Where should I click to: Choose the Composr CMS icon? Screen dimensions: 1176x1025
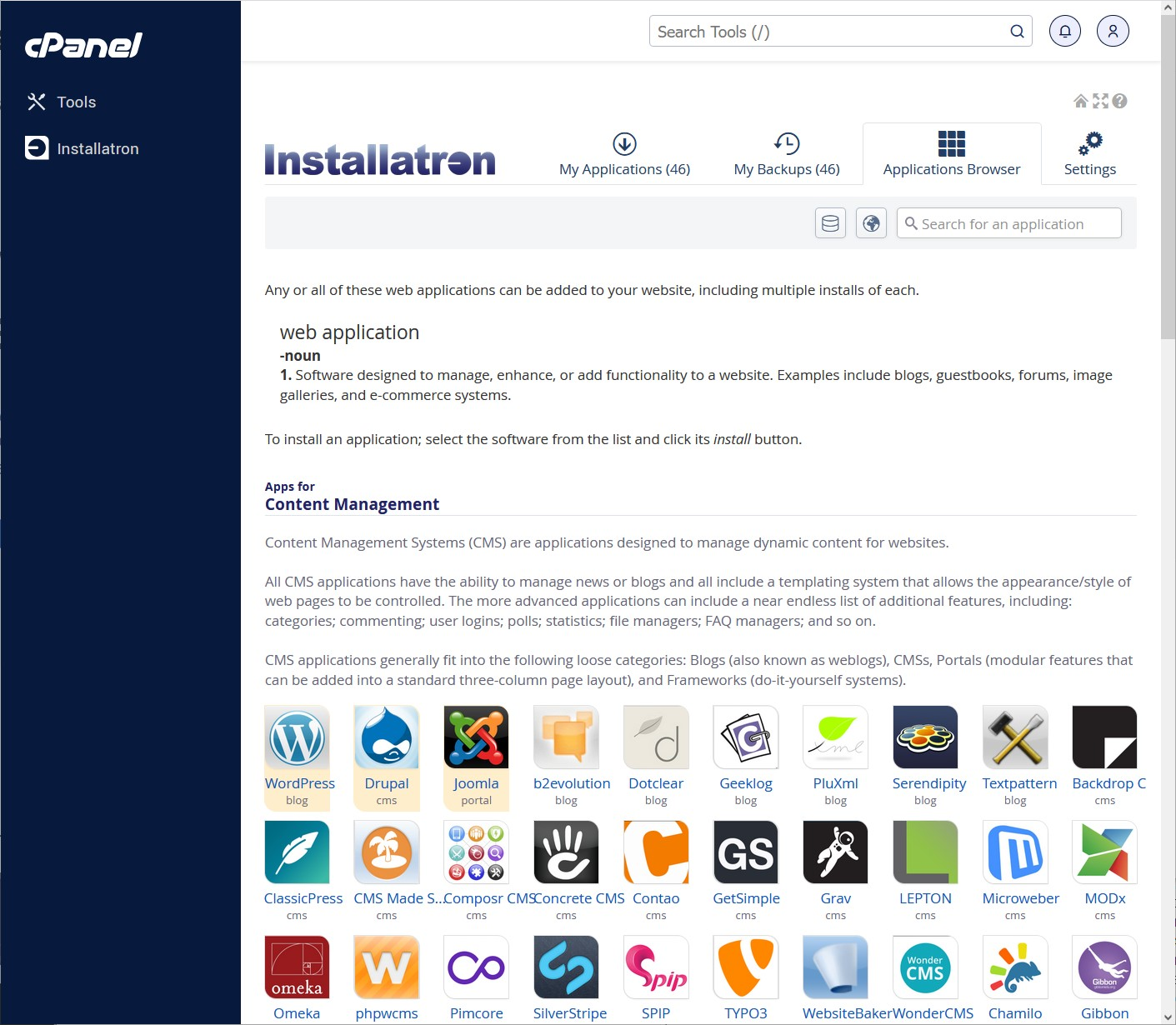coord(477,852)
